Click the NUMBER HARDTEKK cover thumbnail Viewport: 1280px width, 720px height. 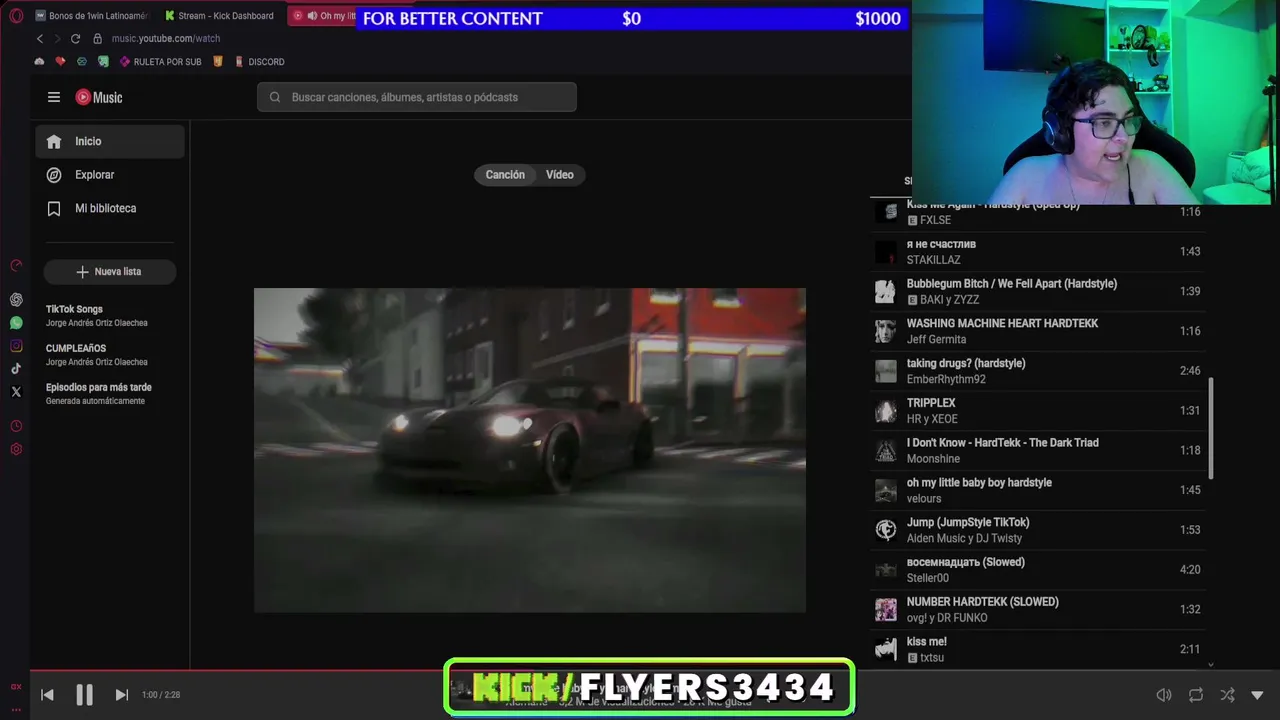(x=886, y=610)
